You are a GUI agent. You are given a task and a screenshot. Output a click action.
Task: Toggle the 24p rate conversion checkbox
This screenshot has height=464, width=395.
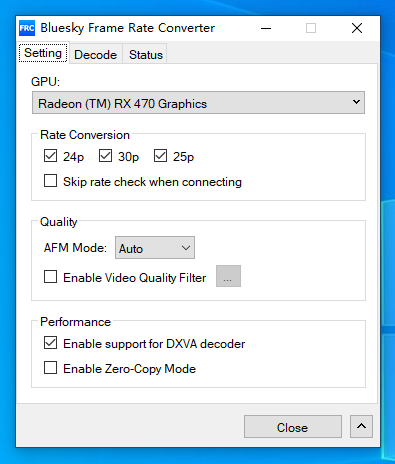(50, 156)
